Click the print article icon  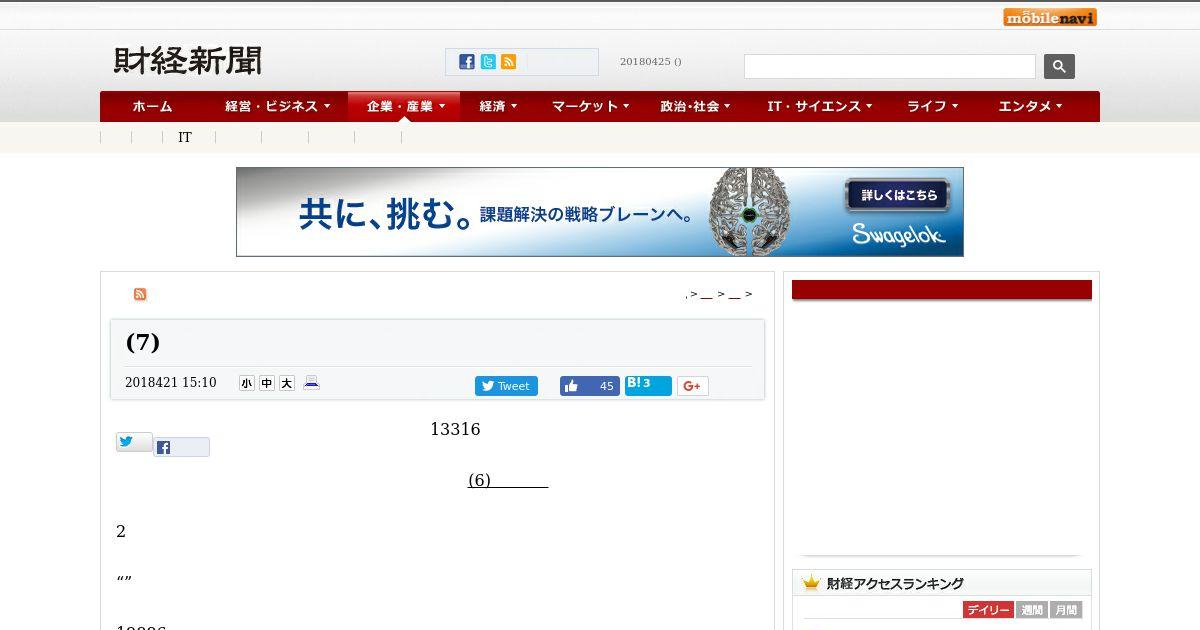pyautogui.click(x=311, y=382)
